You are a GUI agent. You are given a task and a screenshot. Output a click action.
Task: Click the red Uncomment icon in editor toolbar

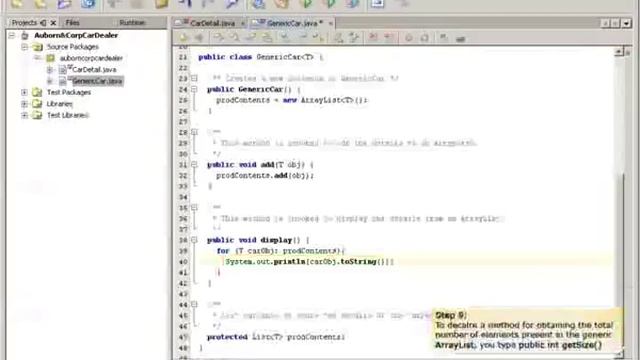(389, 38)
